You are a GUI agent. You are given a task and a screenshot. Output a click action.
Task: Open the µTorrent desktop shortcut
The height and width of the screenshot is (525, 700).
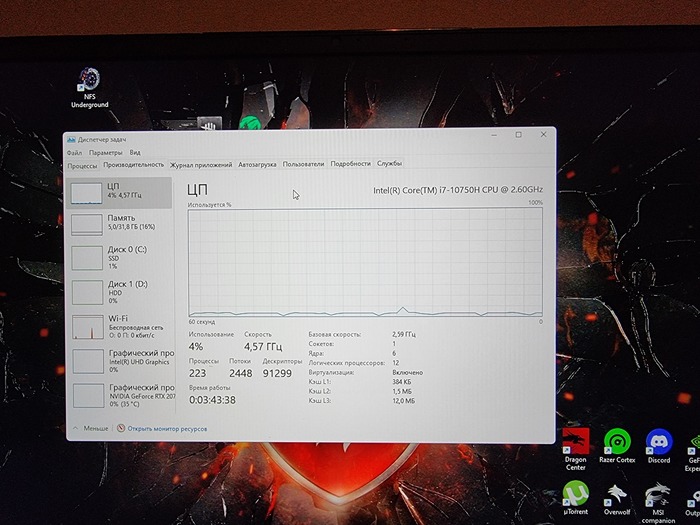click(x=575, y=497)
